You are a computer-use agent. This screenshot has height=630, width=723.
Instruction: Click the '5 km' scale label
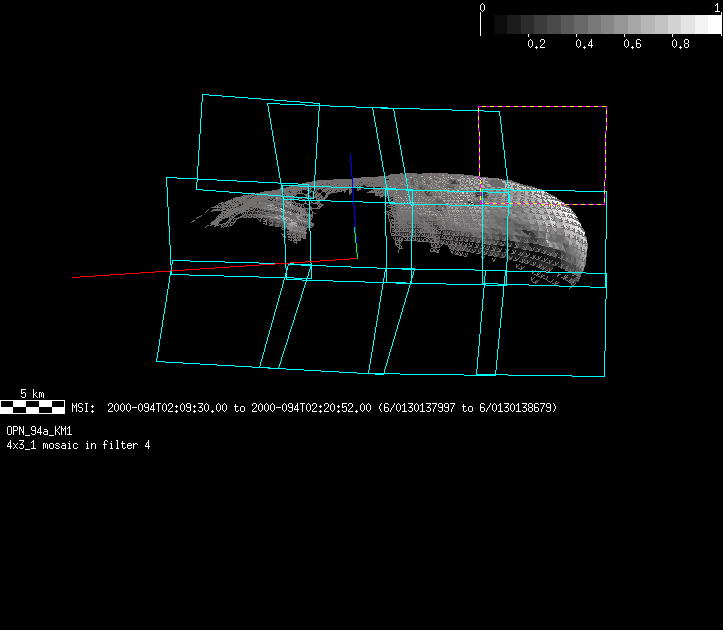point(32,394)
